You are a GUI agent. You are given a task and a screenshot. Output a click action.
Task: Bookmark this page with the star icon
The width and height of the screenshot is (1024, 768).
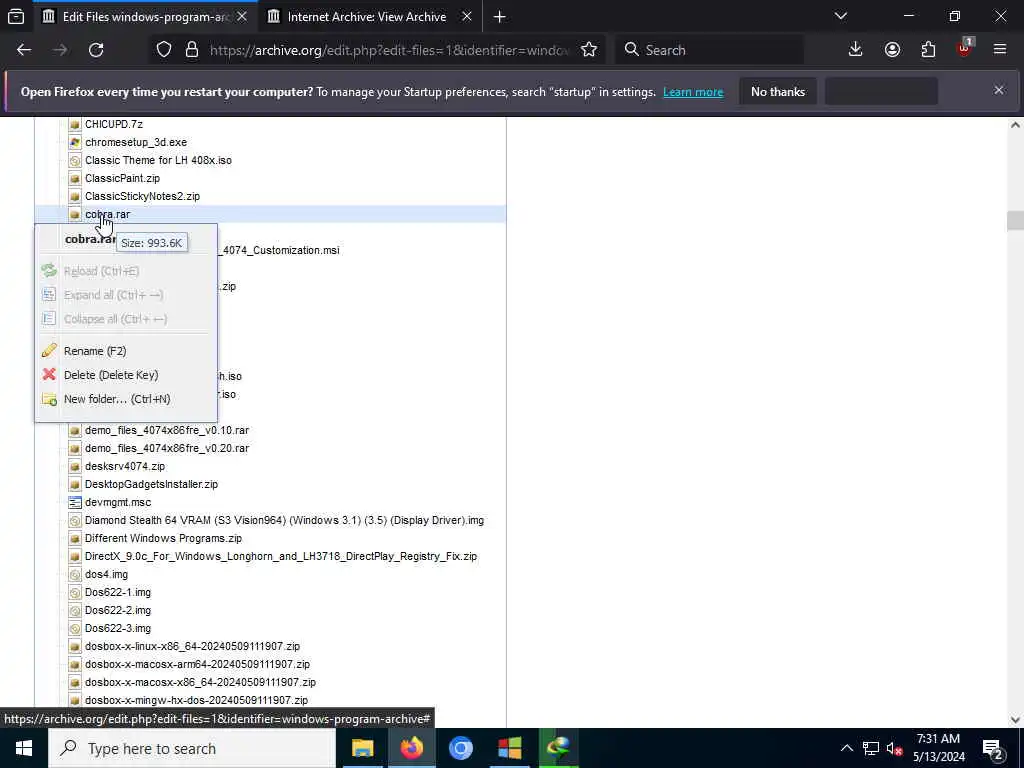point(588,50)
